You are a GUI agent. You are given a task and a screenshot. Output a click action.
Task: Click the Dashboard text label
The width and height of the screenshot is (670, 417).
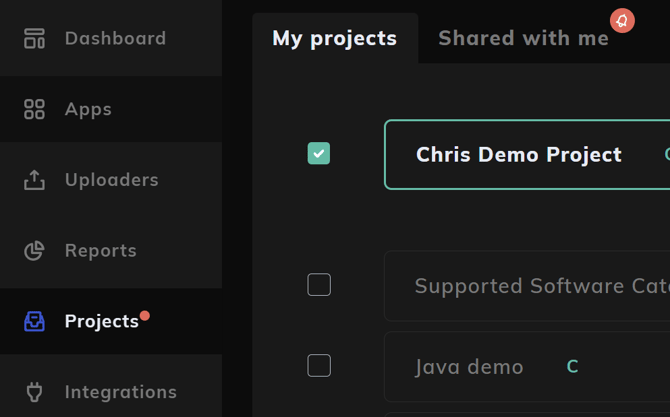[115, 39]
